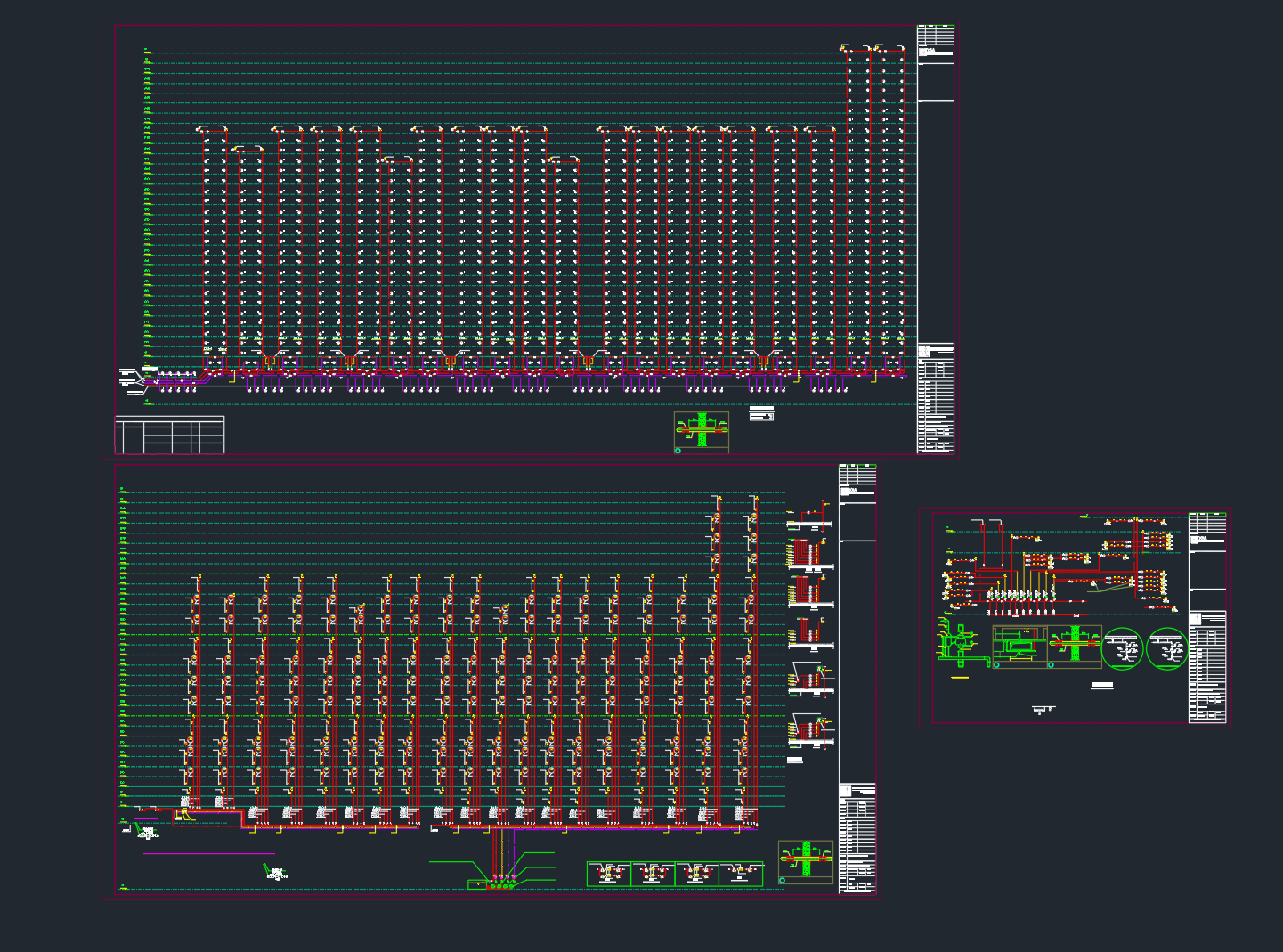Select the title block of the top sheet
The width and height of the screenshot is (1283, 952).
click(x=936, y=240)
